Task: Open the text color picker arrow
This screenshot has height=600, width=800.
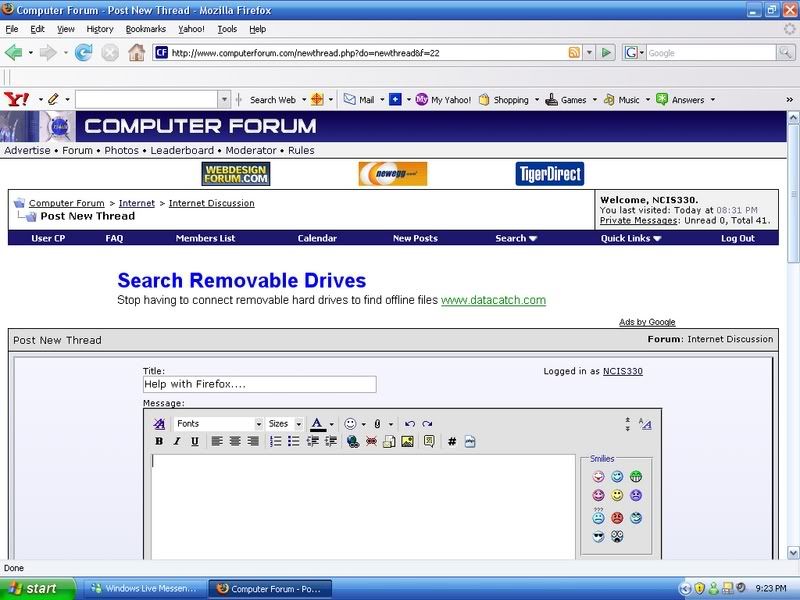Action: point(331,424)
